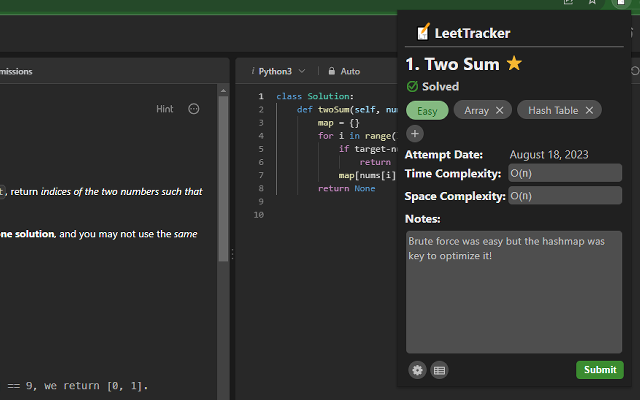Click the gold star favorite icon
This screenshot has width=640, height=400.
[x=514, y=63]
